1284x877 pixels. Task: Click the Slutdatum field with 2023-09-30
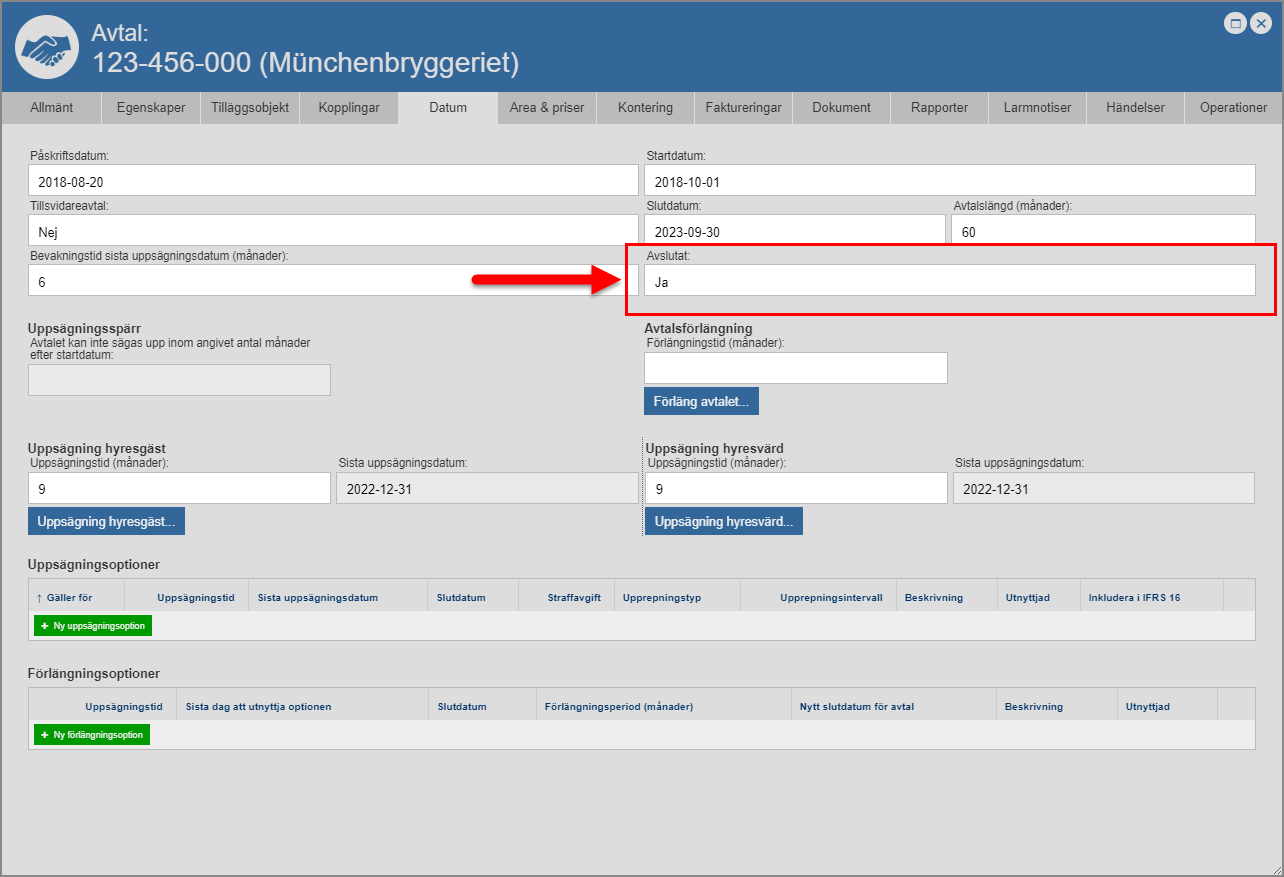click(794, 232)
